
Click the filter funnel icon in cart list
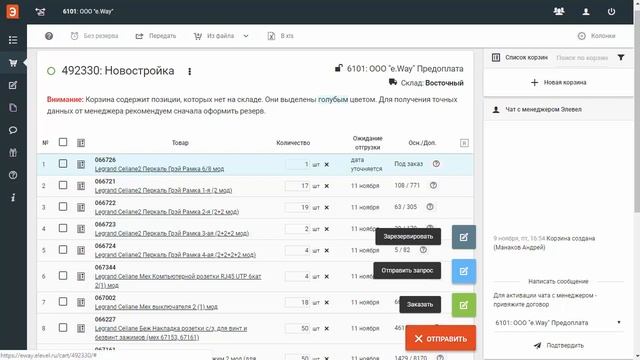[x=621, y=58]
